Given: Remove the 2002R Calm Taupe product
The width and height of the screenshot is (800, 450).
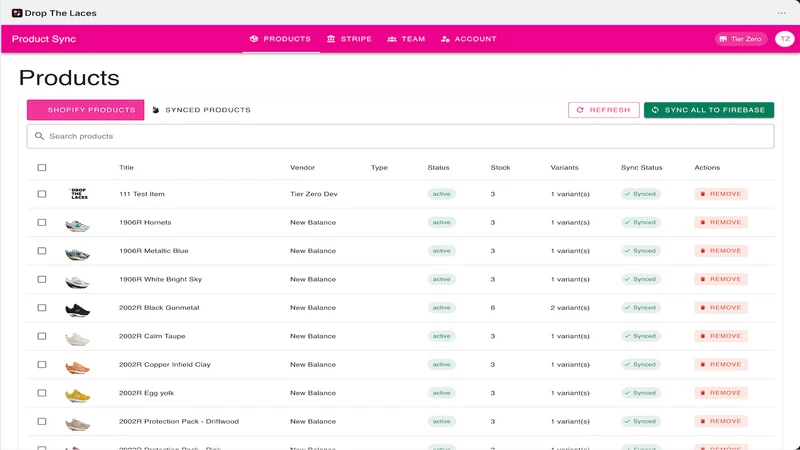Looking at the screenshot, I should pos(721,336).
